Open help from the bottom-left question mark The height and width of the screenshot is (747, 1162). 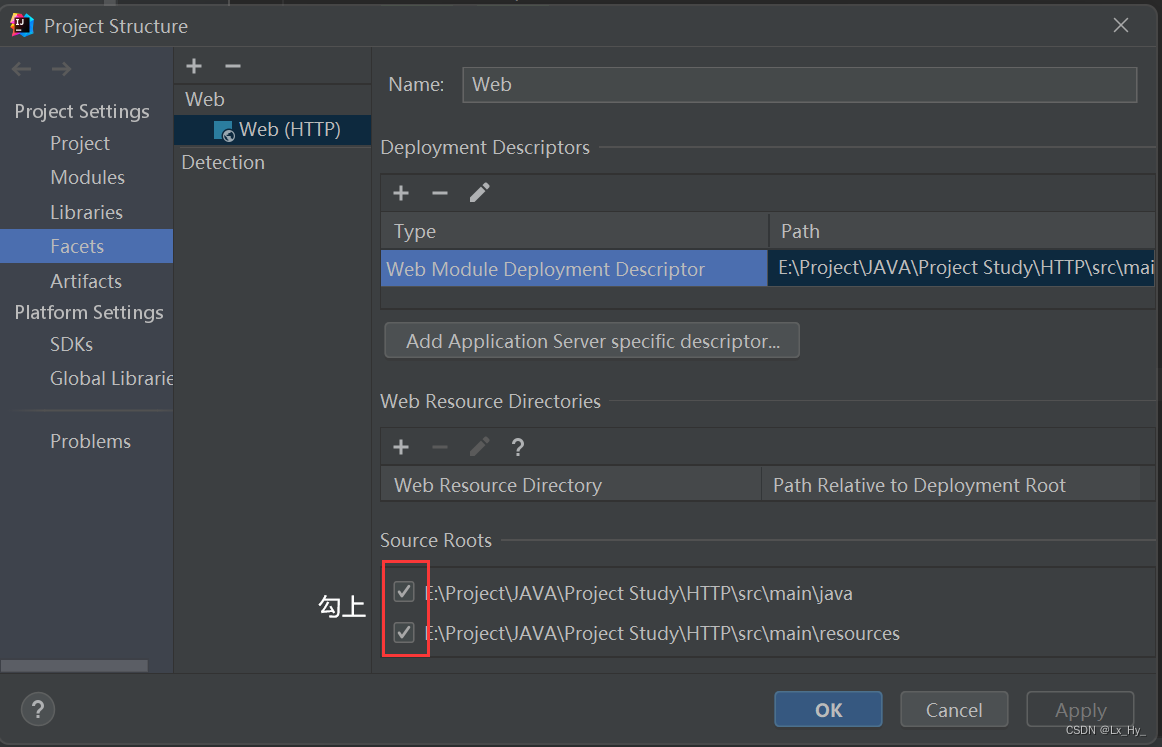(37, 709)
